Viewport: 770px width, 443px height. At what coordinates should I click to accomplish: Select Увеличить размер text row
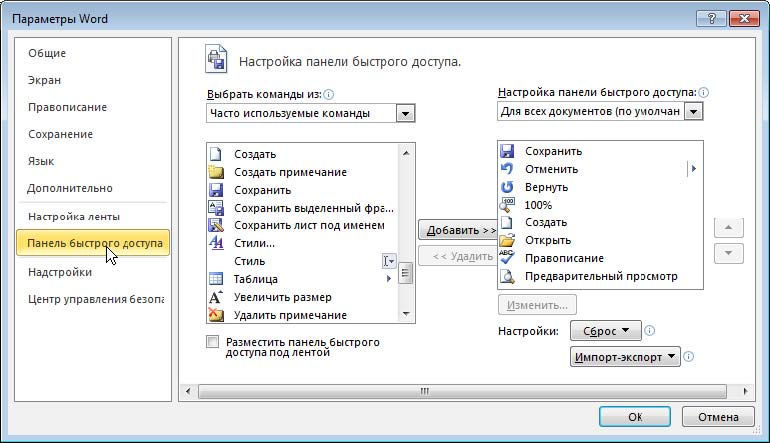coord(283,297)
